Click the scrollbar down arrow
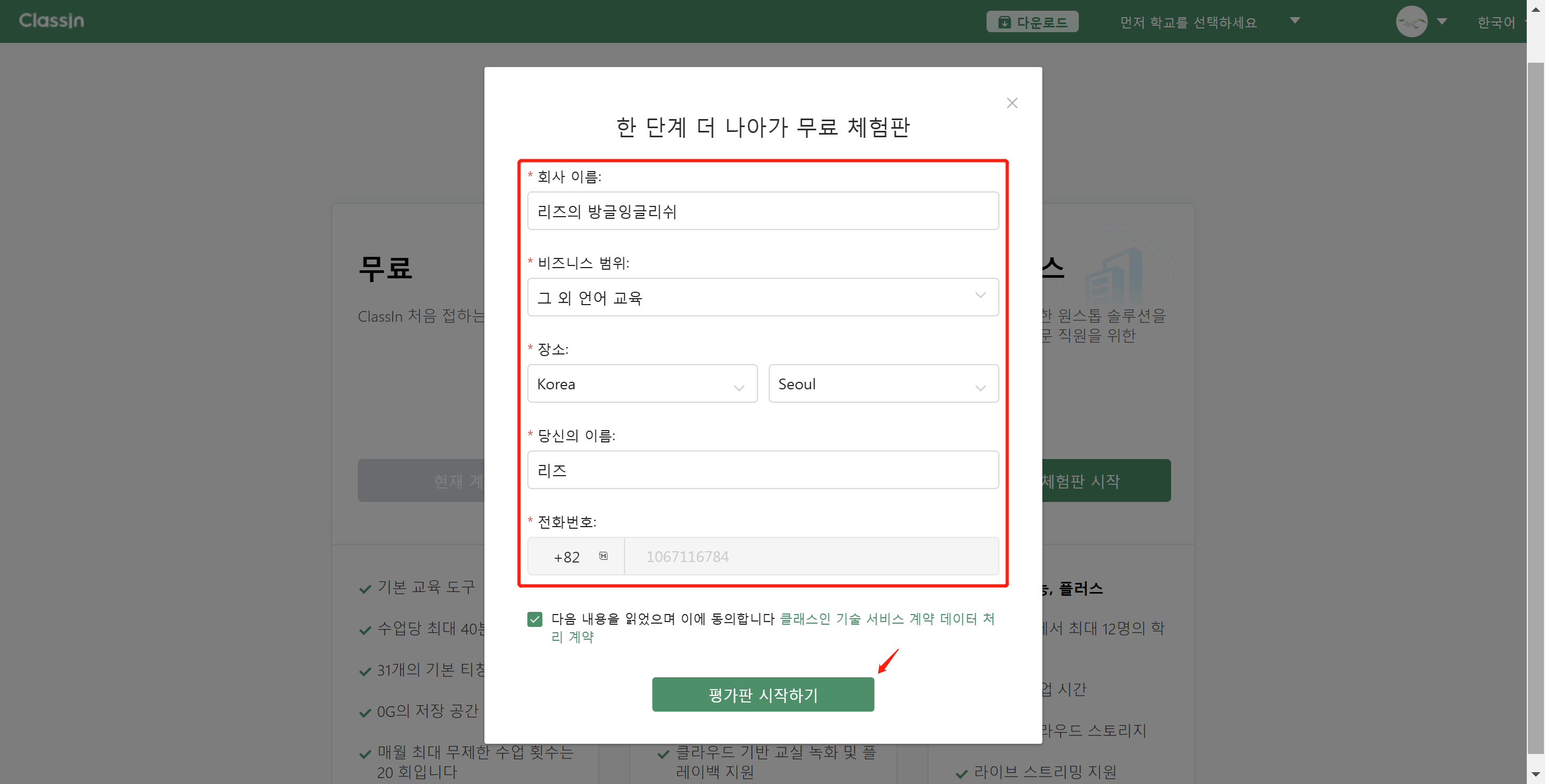 coord(1535,775)
